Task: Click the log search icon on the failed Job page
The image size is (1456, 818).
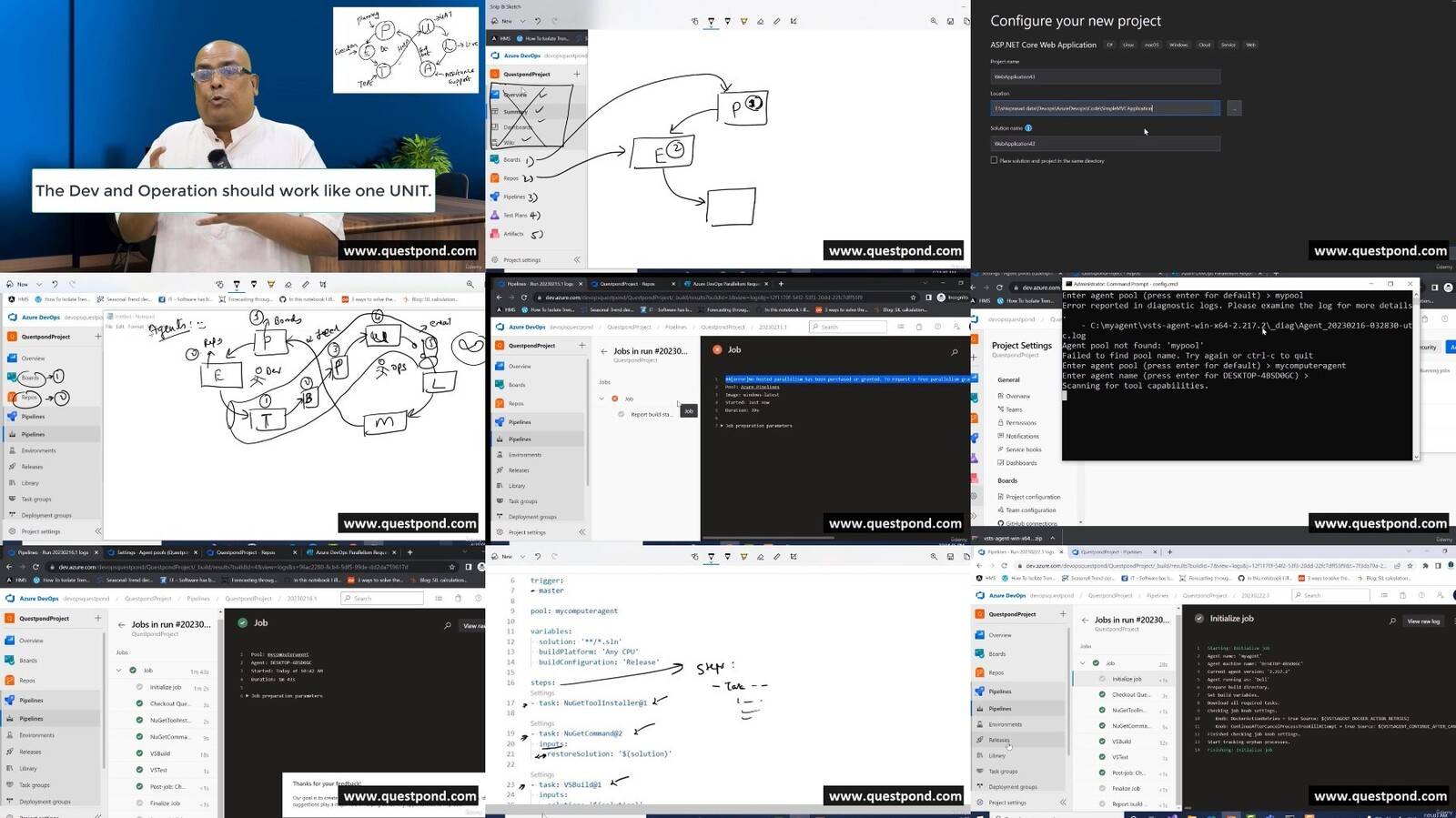Action: click(x=955, y=351)
